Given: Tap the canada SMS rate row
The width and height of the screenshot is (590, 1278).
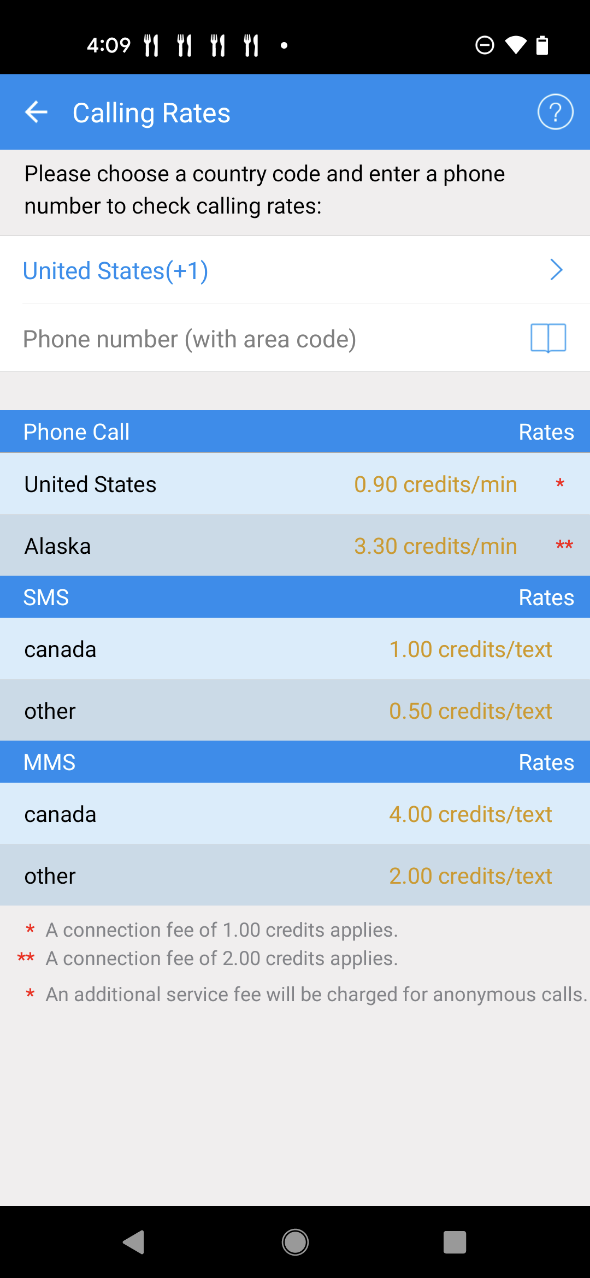Looking at the screenshot, I should [295, 649].
